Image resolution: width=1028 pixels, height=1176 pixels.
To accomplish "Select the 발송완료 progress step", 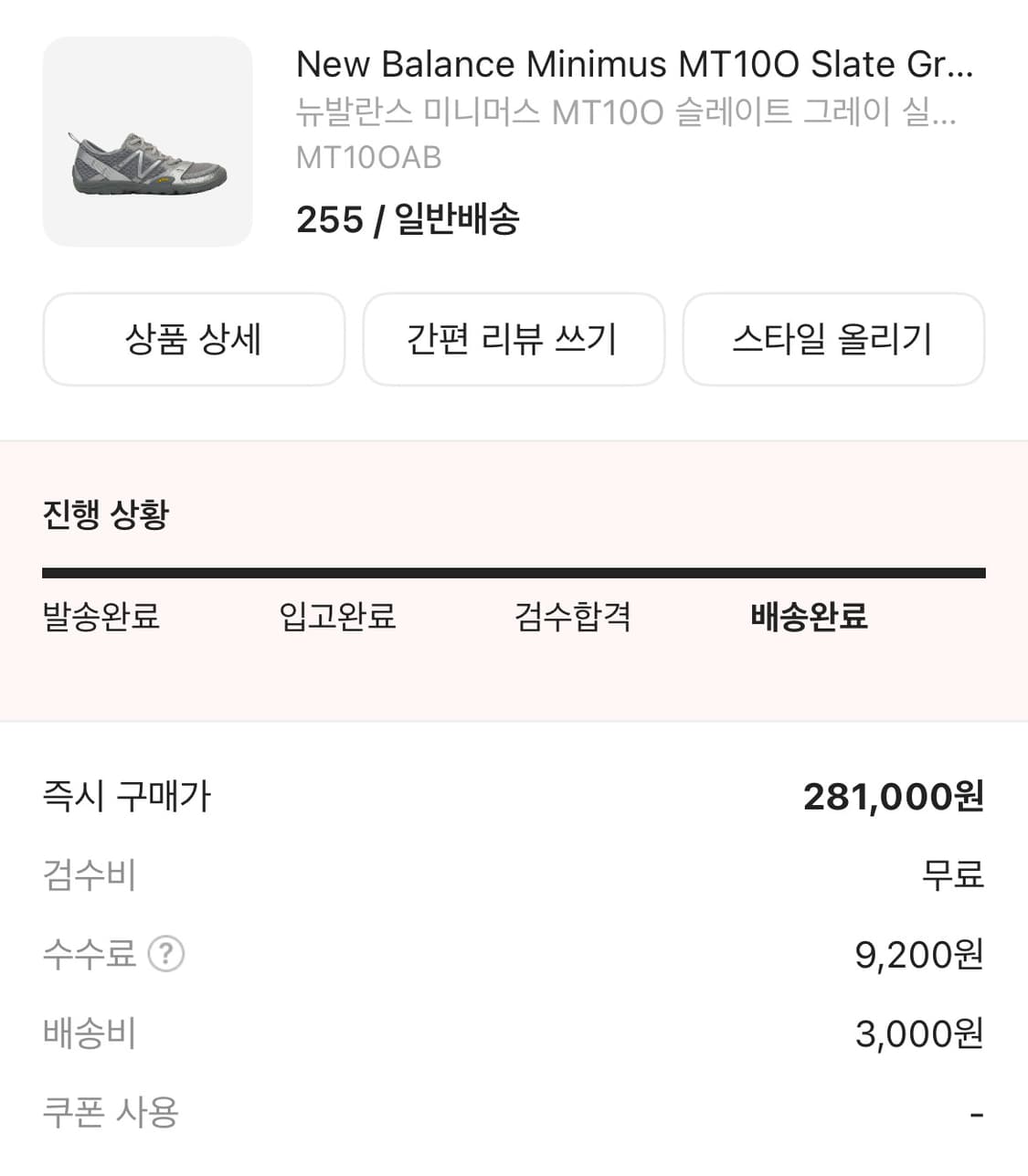I will [101, 616].
